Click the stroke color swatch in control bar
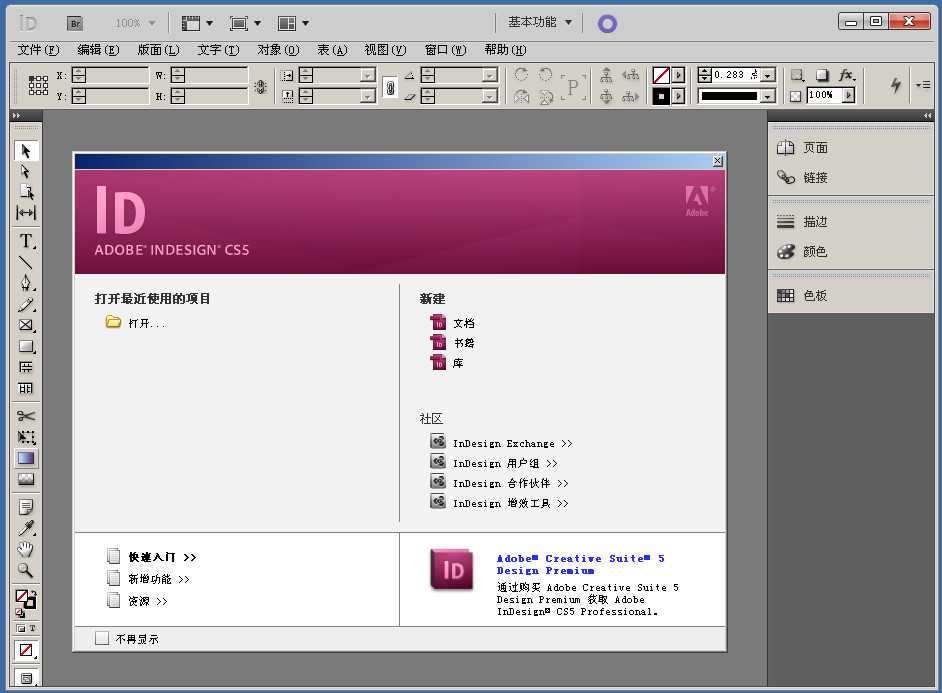942x693 pixels. [661, 96]
